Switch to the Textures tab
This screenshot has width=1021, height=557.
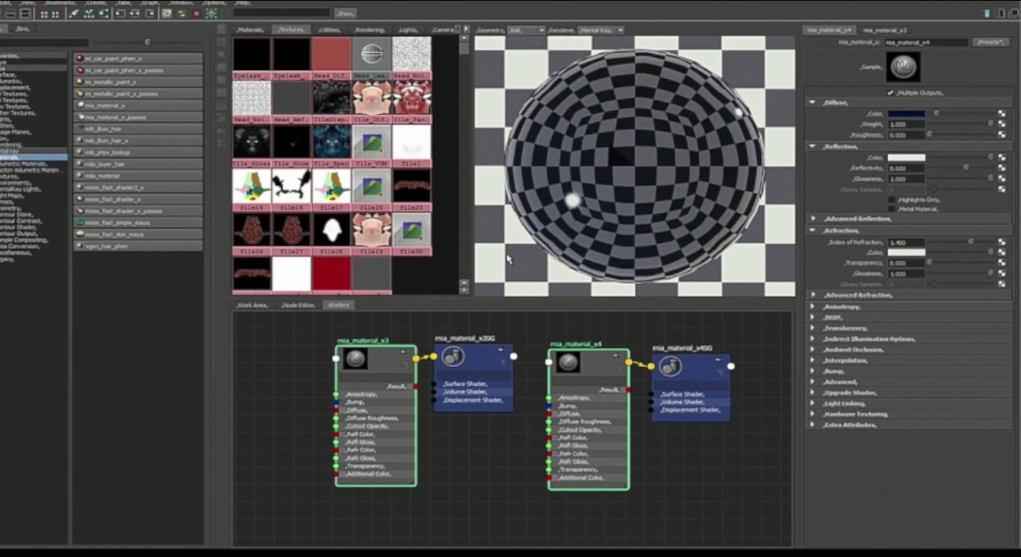pyautogui.click(x=291, y=30)
